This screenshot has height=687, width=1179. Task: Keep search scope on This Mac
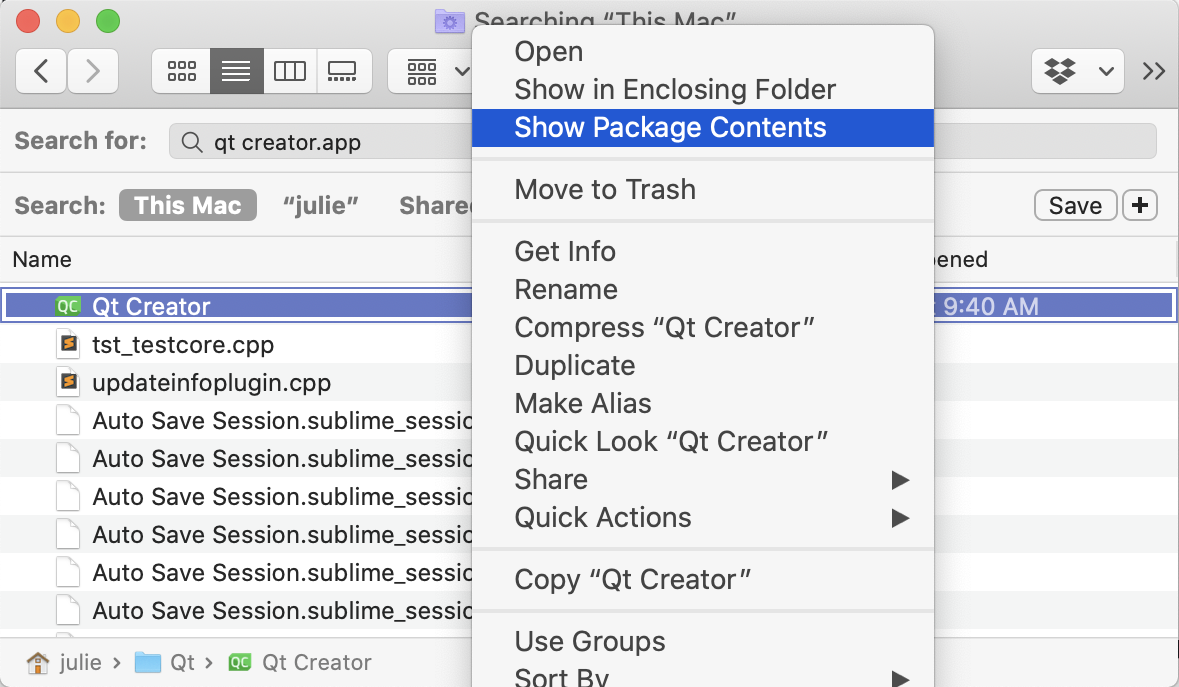187,205
